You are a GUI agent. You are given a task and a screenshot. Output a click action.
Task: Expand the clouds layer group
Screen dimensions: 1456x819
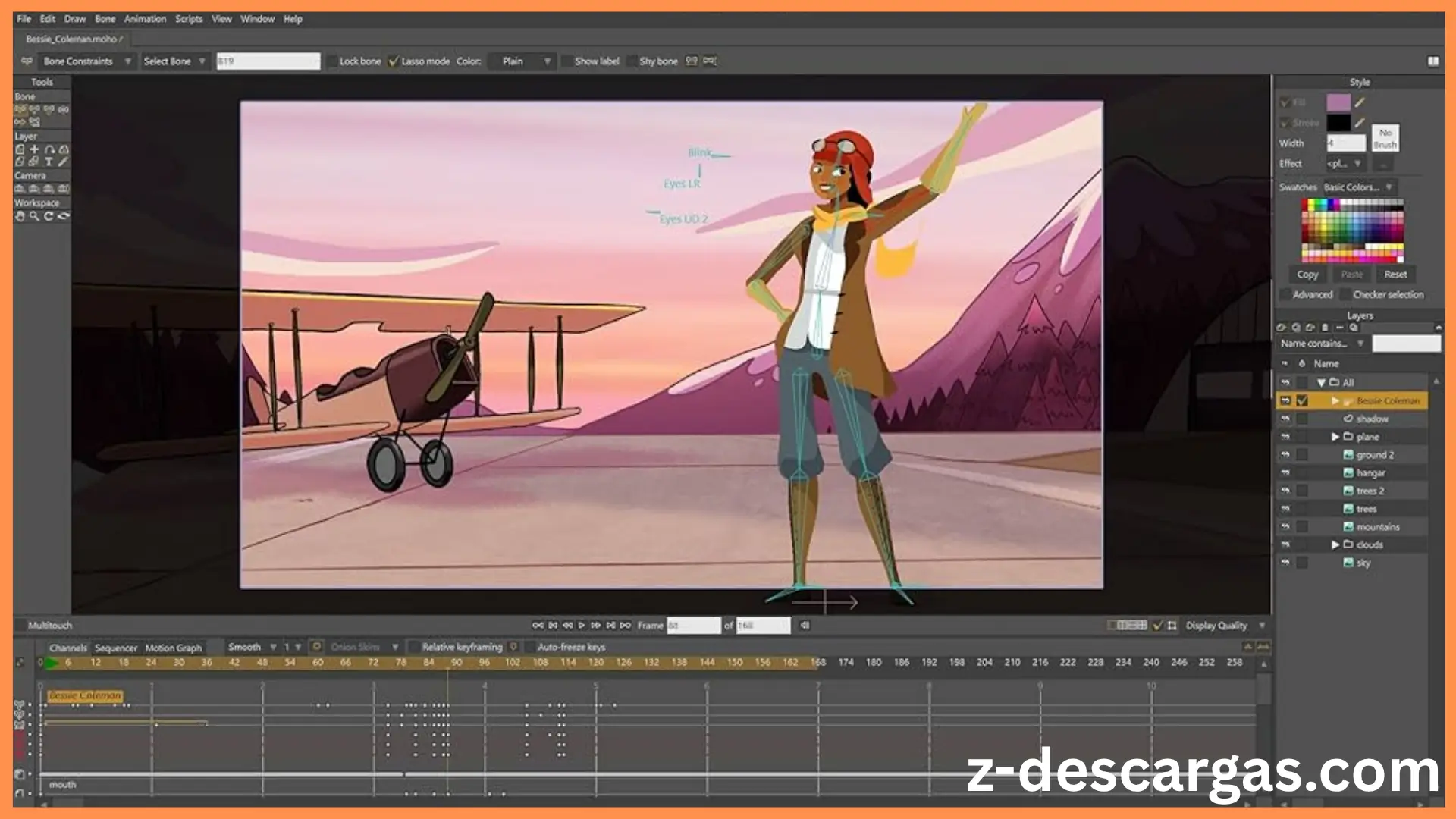[1335, 544]
